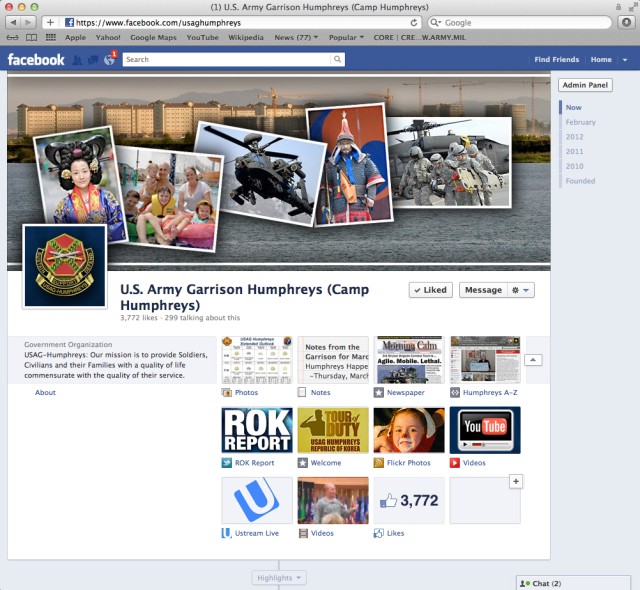Click the Facebook logo
This screenshot has height=590, width=640.
[36, 60]
